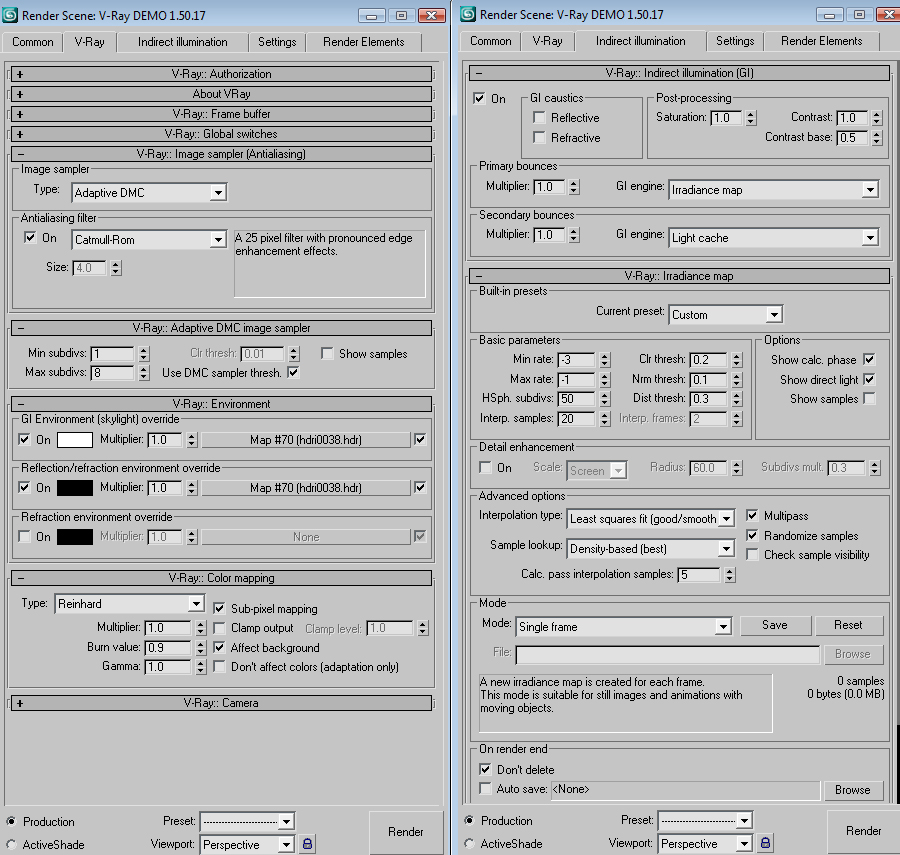Select the V-Ray tab in right window
The image size is (900, 855).
point(548,41)
